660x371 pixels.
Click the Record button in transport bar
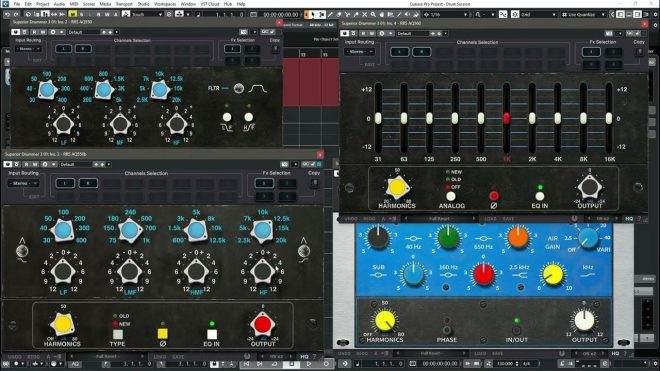(x=326, y=363)
